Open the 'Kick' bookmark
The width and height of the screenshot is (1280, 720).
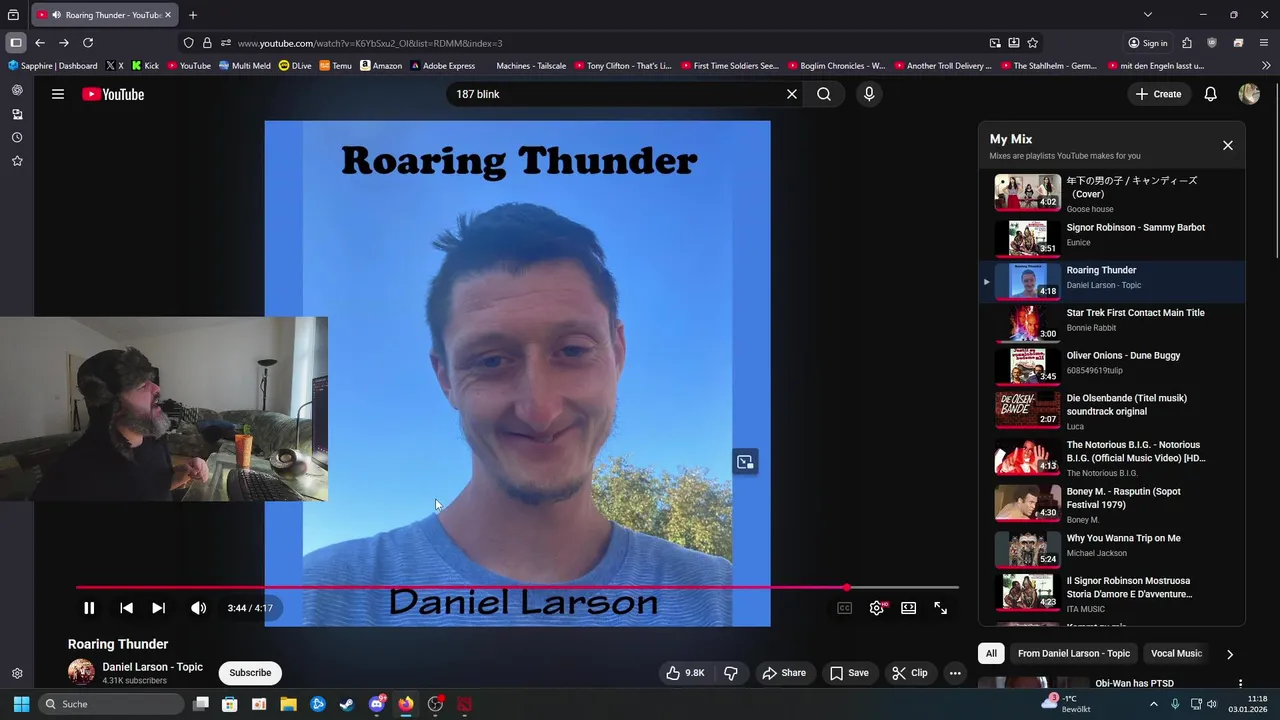click(x=145, y=66)
